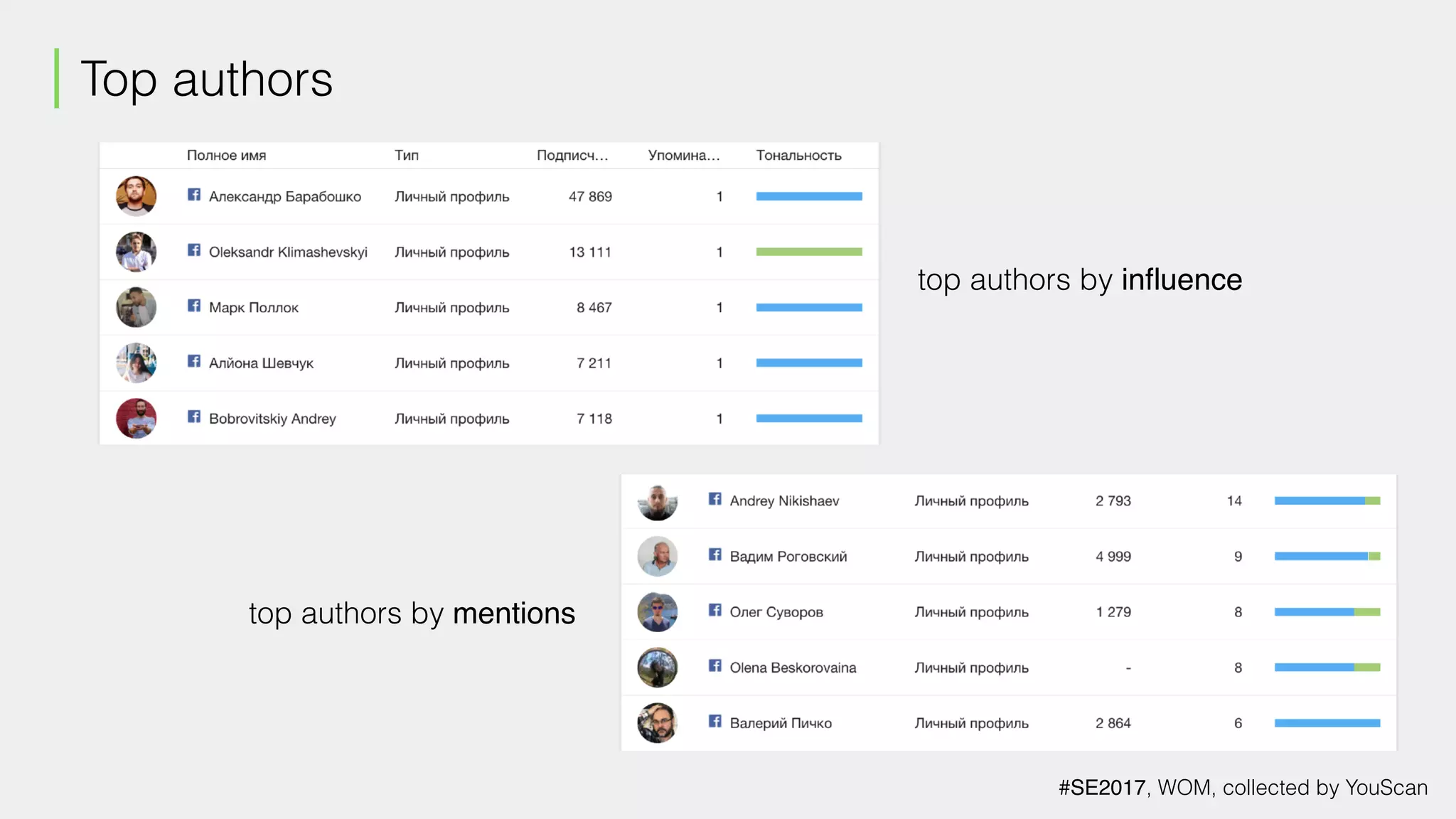
Task: Click sentiment bar for Валерий Пичко
Action: point(1327,723)
